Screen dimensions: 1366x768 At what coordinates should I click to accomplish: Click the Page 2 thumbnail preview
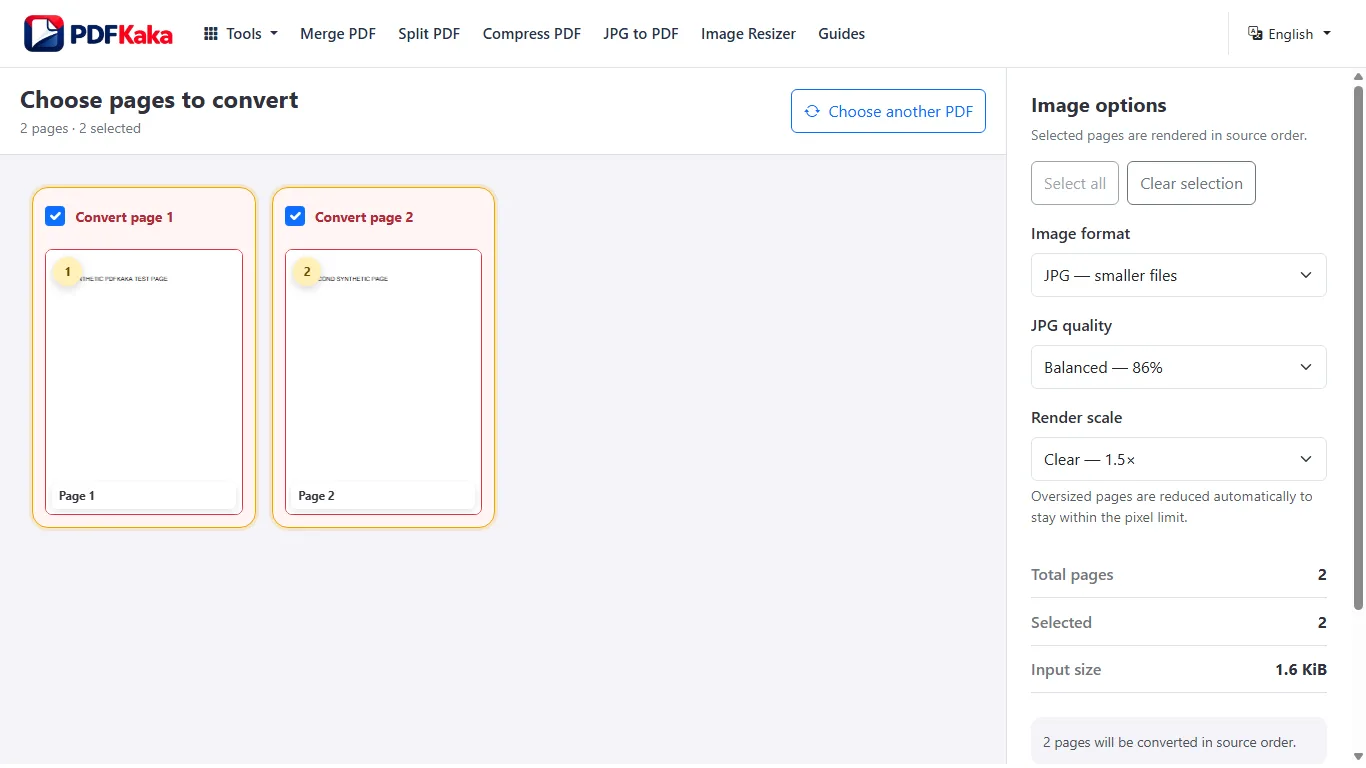[x=383, y=382]
